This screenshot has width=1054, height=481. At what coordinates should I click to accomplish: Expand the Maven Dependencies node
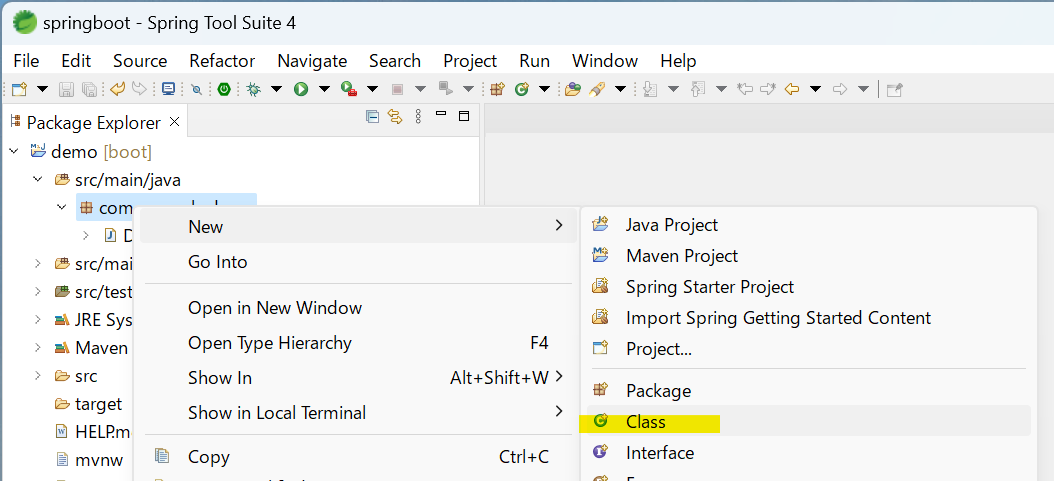38,348
